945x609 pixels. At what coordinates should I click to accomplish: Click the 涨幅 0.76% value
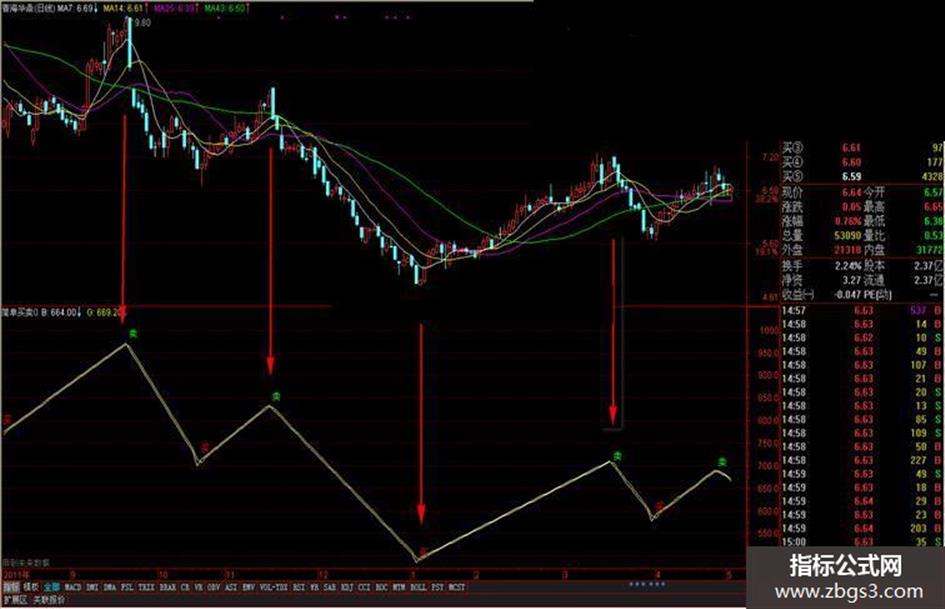(x=848, y=221)
